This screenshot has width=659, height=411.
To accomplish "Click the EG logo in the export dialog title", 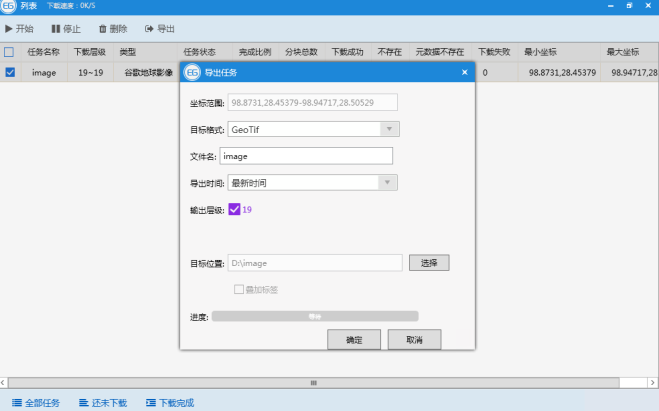I will pyautogui.click(x=191, y=72).
